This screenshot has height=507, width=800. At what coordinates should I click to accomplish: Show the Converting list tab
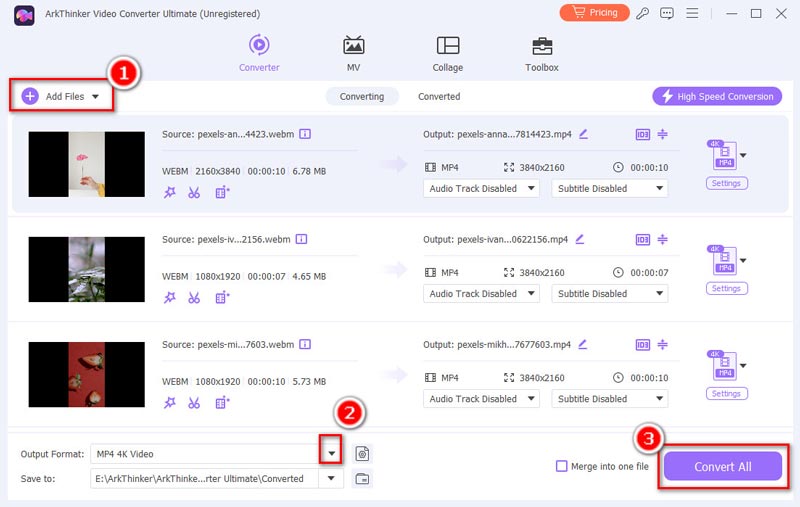362,96
